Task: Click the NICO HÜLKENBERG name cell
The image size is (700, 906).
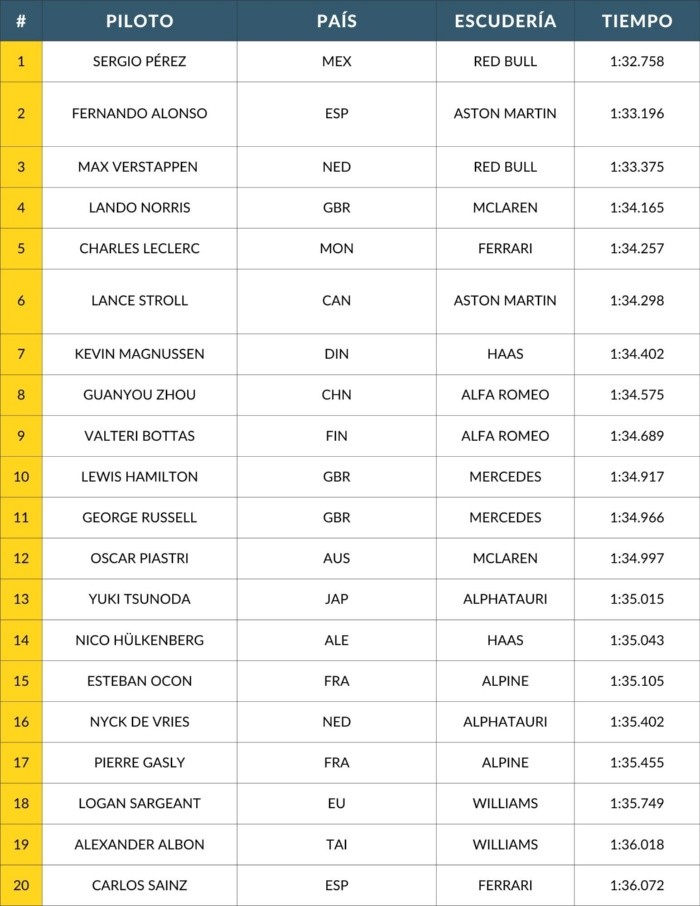Action: [x=139, y=640]
